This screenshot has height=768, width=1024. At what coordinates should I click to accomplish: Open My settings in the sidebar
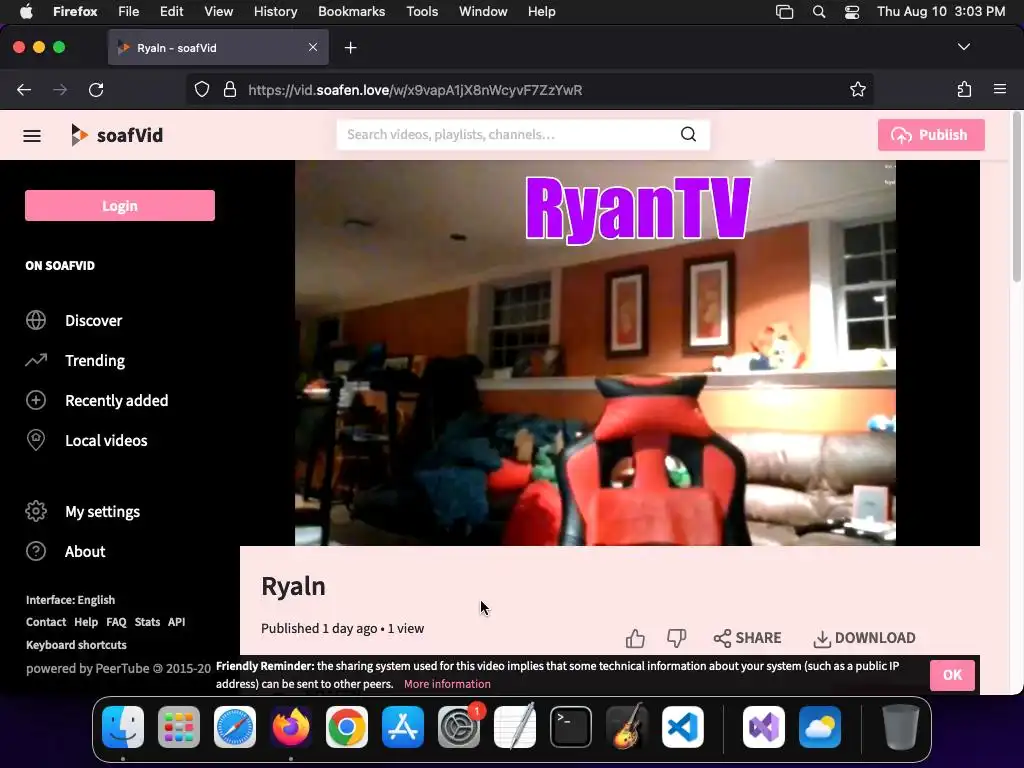(103, 511)
